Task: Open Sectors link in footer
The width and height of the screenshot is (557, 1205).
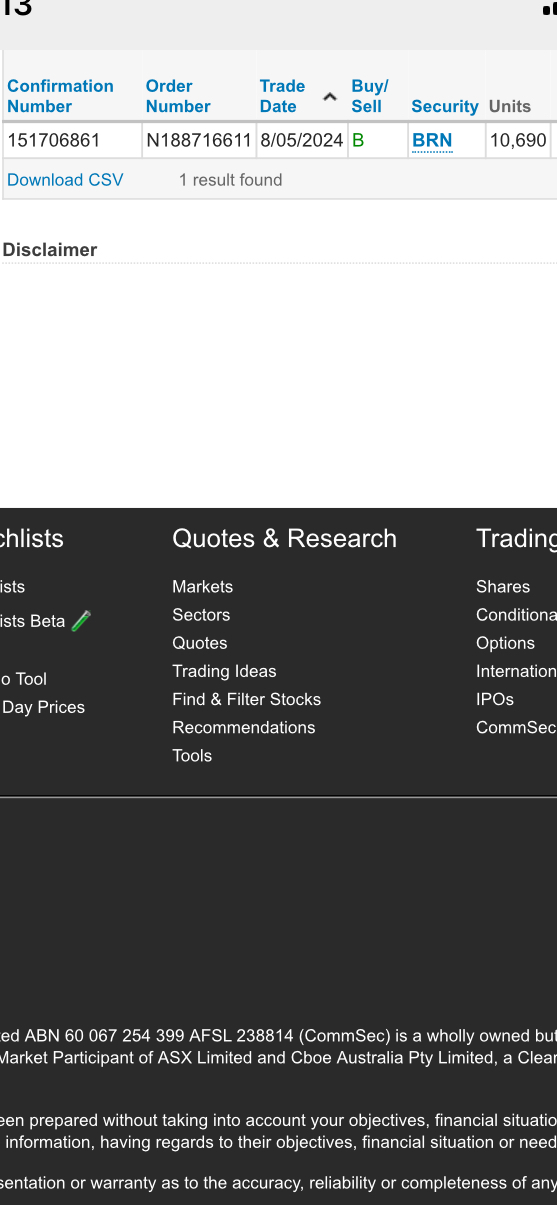Action: (x=201, y=615)
